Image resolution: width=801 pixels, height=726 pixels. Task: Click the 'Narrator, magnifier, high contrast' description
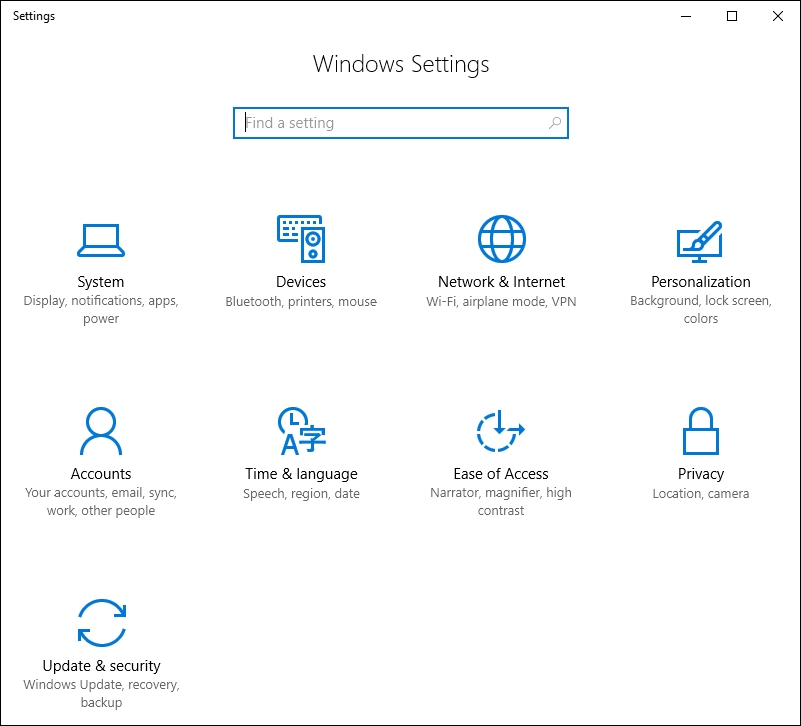click(x=501, y=502)
